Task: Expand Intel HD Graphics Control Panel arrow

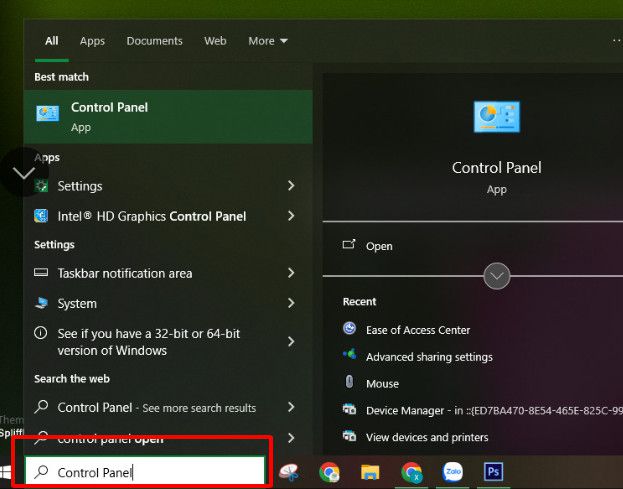Action: click(x=291, y=216)
